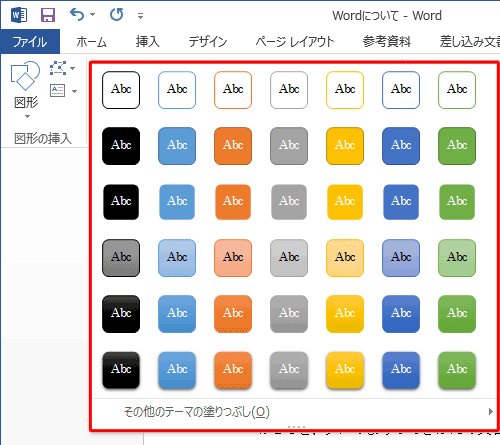Open the 図形 shapes gallery

point(26,85)
